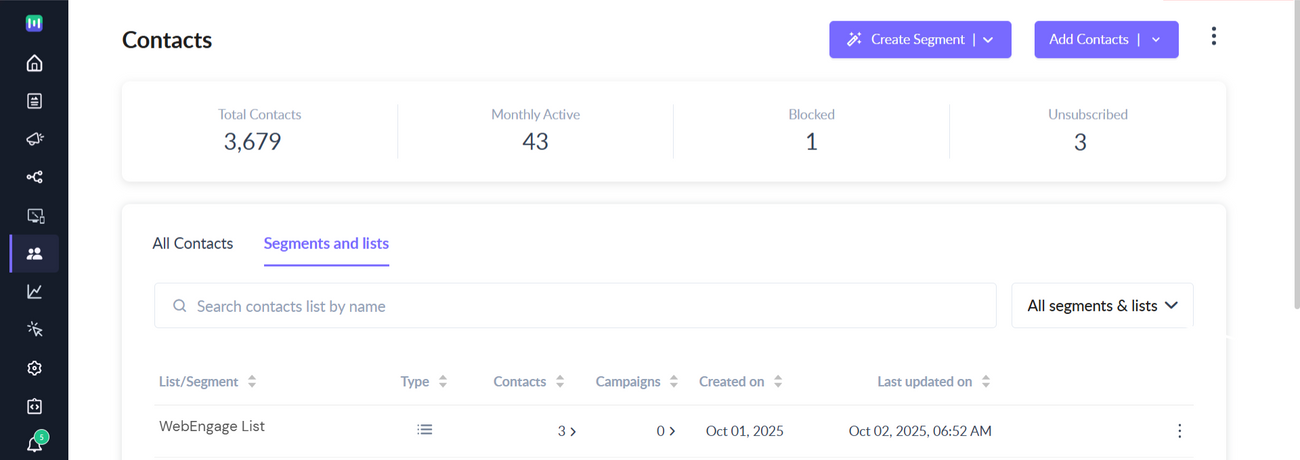Image resolution: width=1300 pixels, height=460 pixels.
Task: Expand the Add Contacts dropdown arrow
Action: 1156,40
